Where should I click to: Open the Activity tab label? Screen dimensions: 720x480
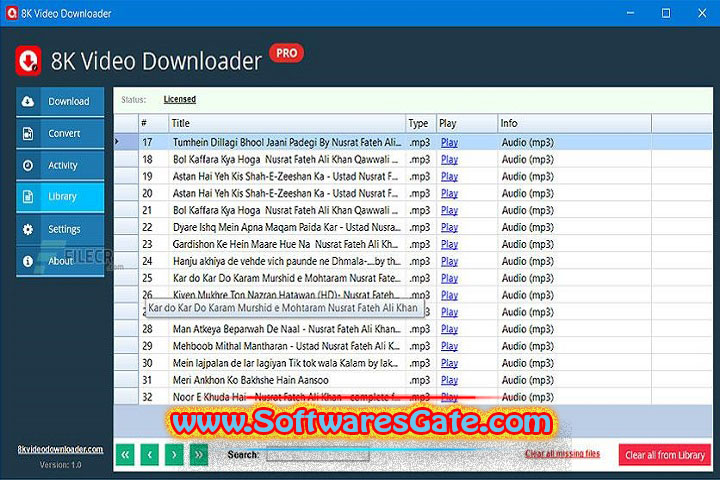[x=63, y=165]
